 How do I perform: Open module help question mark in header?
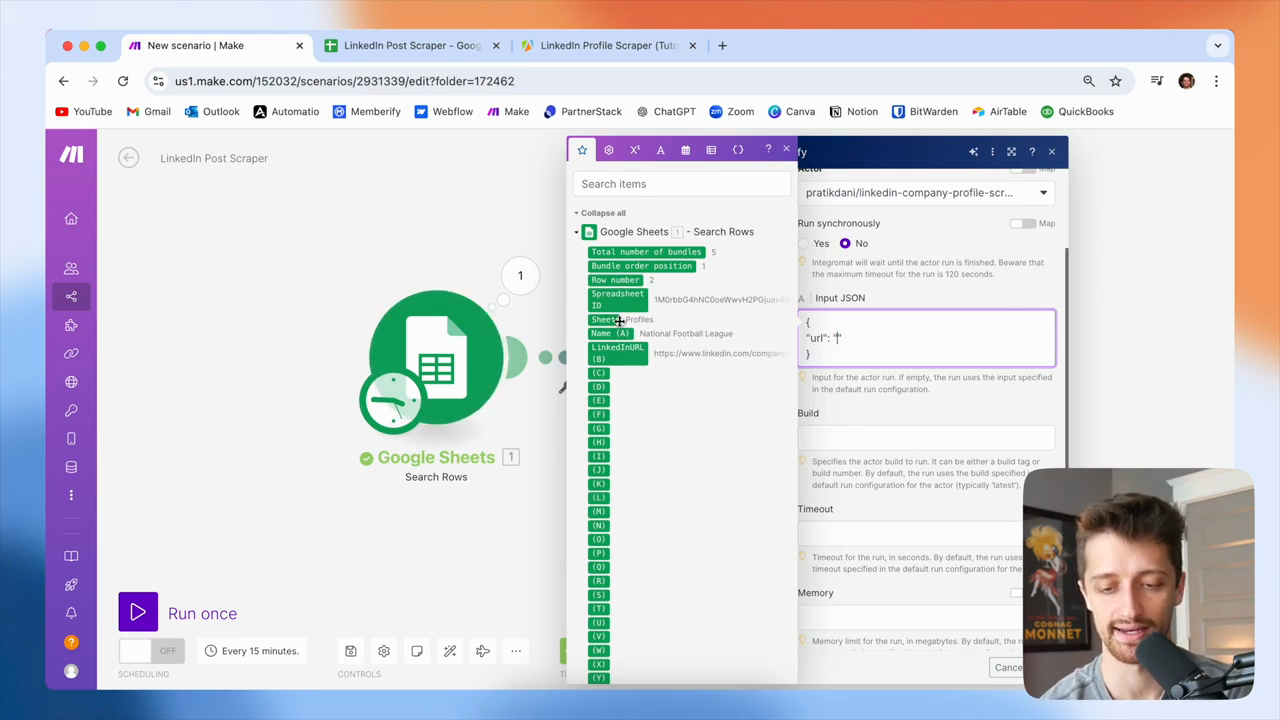pos(1032,152)
